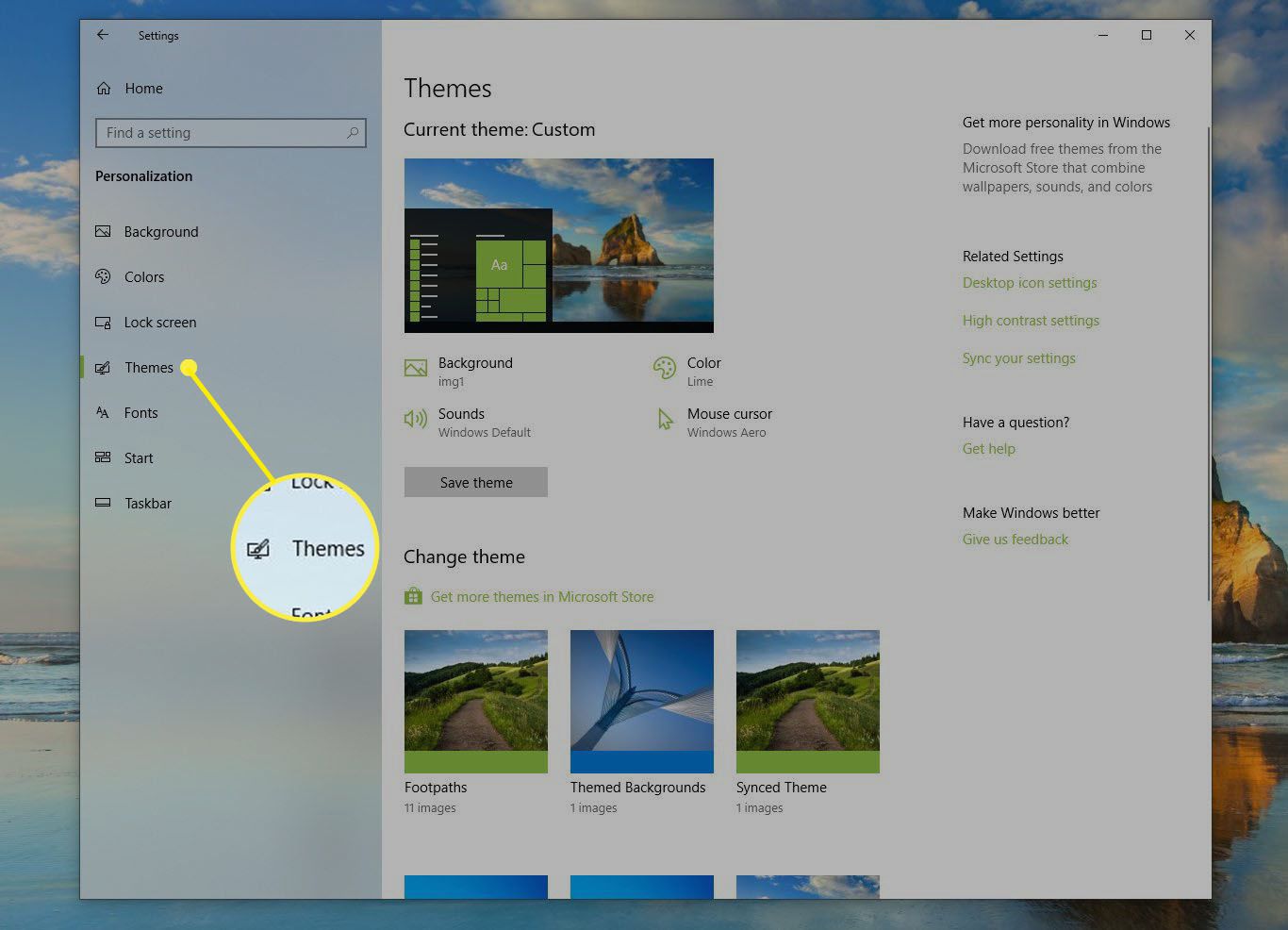Click the Fonts letter icon in sidebar
The width and height of the screenshot is (1288, 930).
click(x=103, y=412)
